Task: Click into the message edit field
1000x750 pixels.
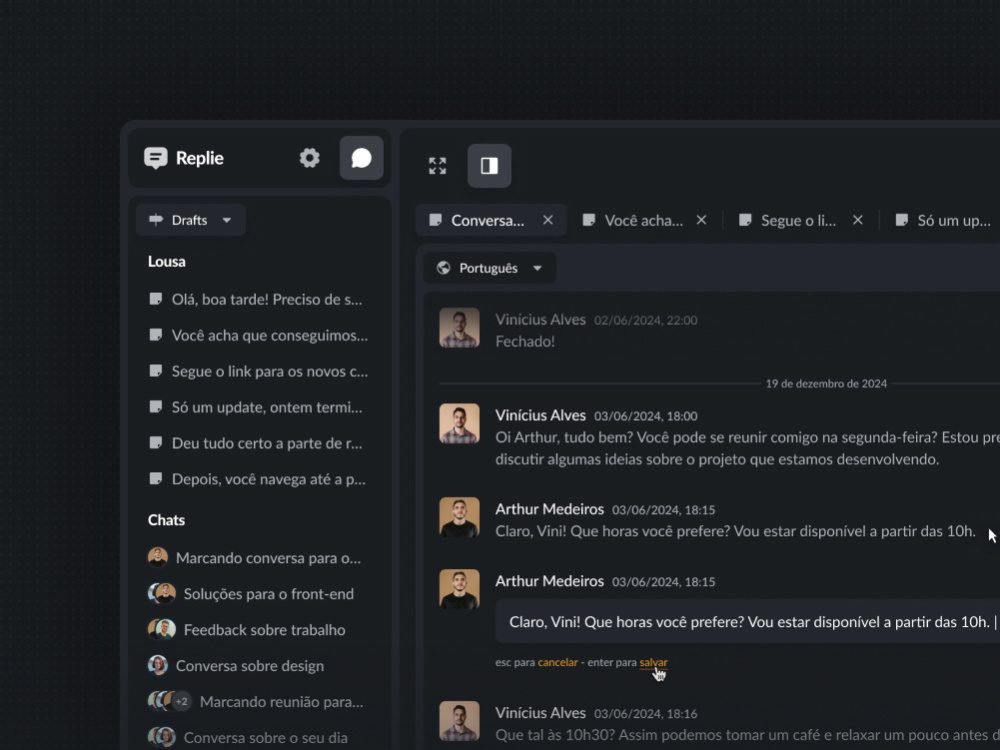Action: click(747, 622)
